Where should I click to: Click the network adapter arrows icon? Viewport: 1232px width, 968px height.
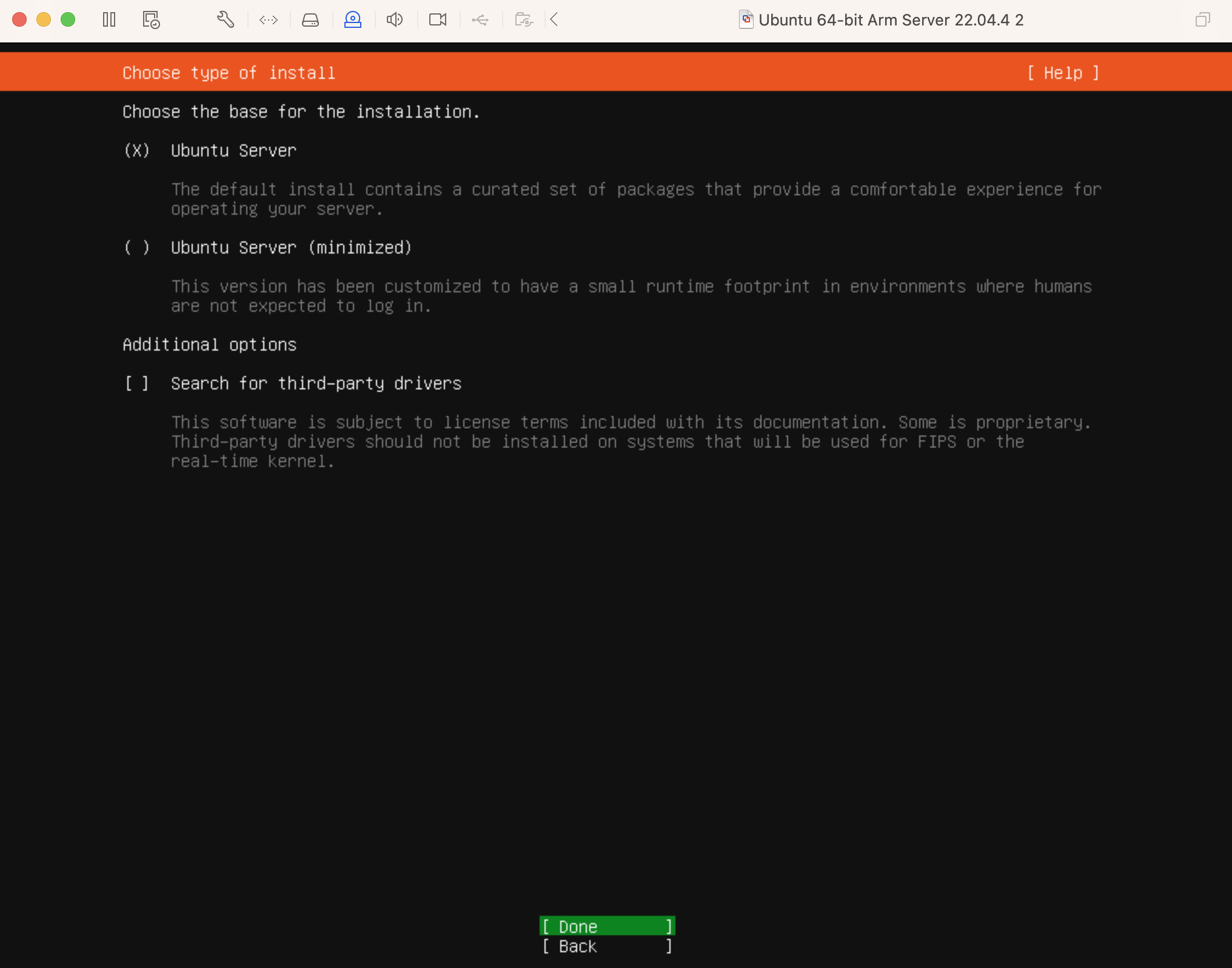point(268,20)
